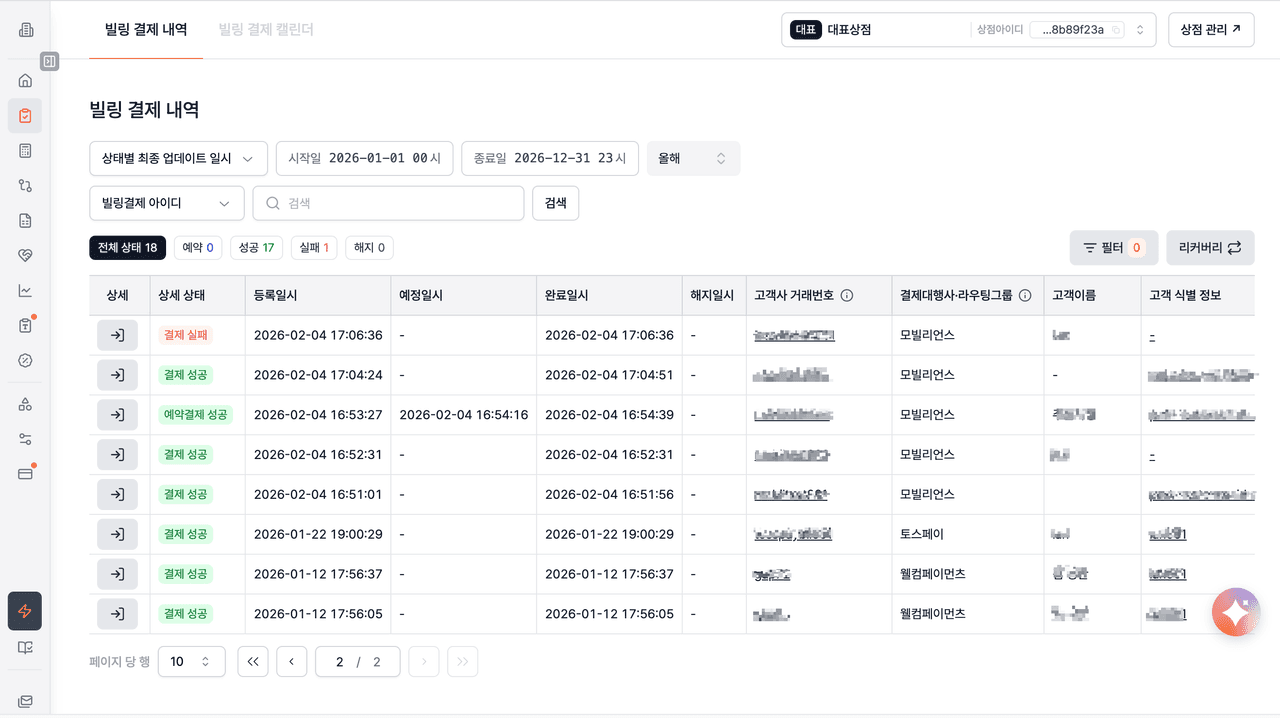The image size is (1280, 718).
Task: Select the 예약 0 status chip
Action: (x=197, y=248)
